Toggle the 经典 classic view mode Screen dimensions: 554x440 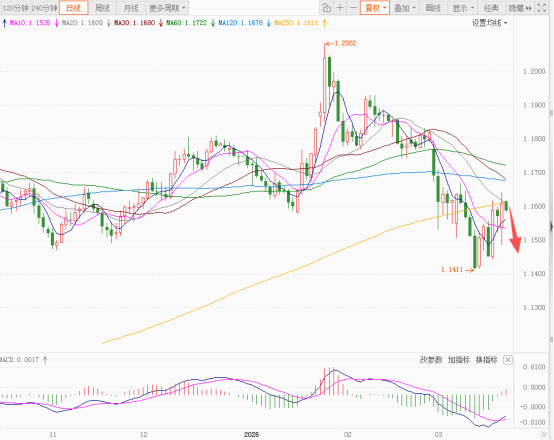(491, 8)
